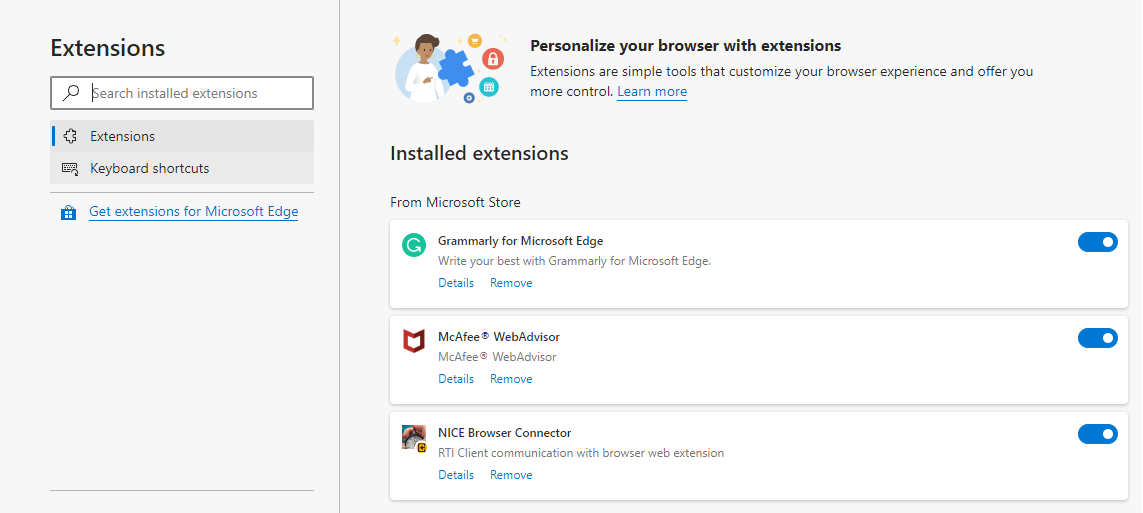View Details for Grammarly extension

[x=456, y=283]
